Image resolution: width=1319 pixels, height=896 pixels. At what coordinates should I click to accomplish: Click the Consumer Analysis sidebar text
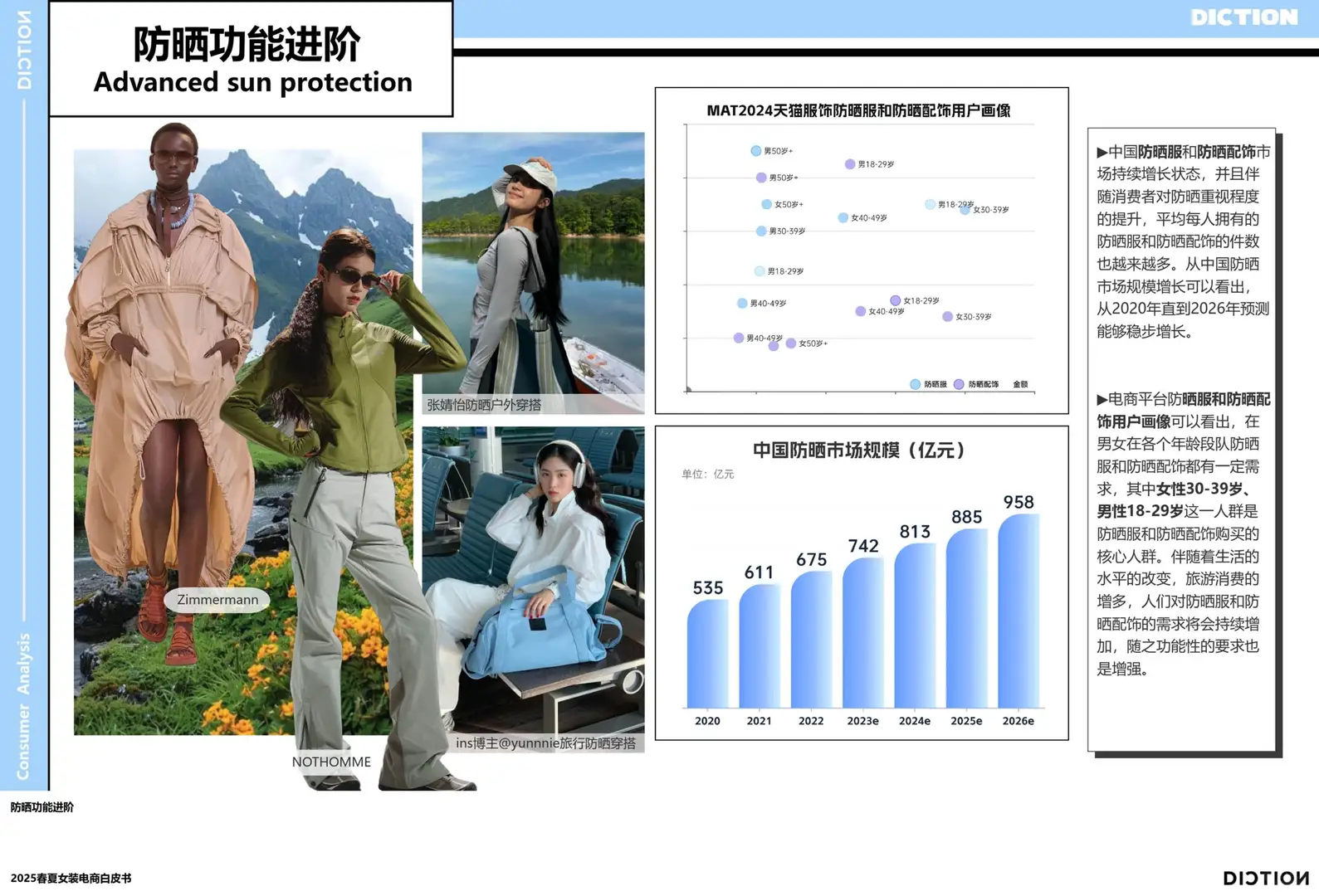pos(23,706)
